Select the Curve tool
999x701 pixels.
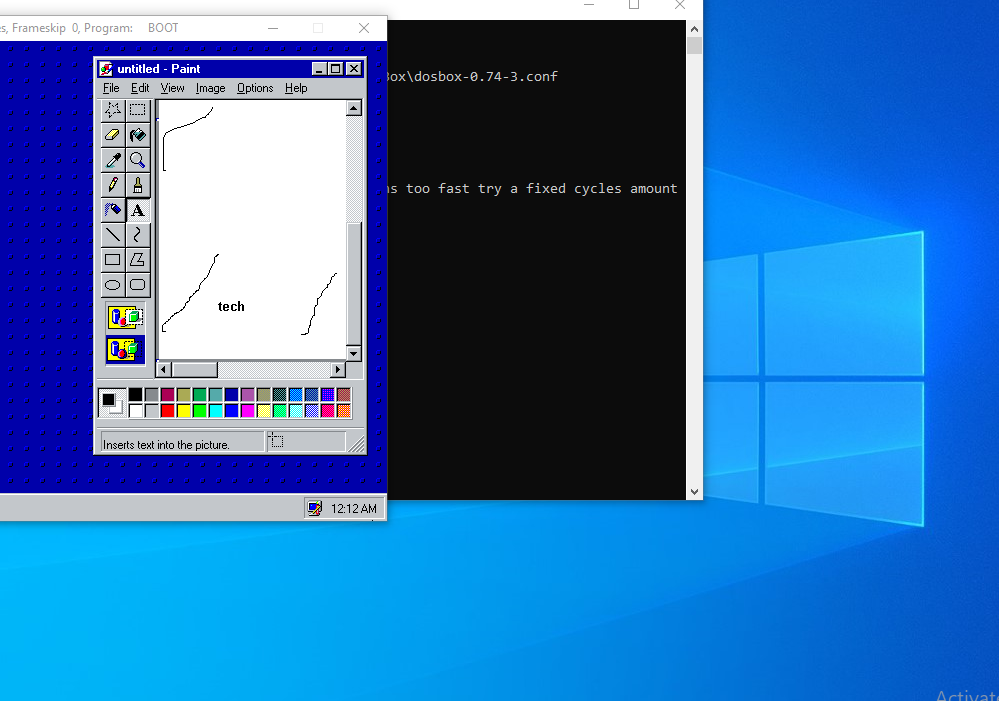coord(138,235)
